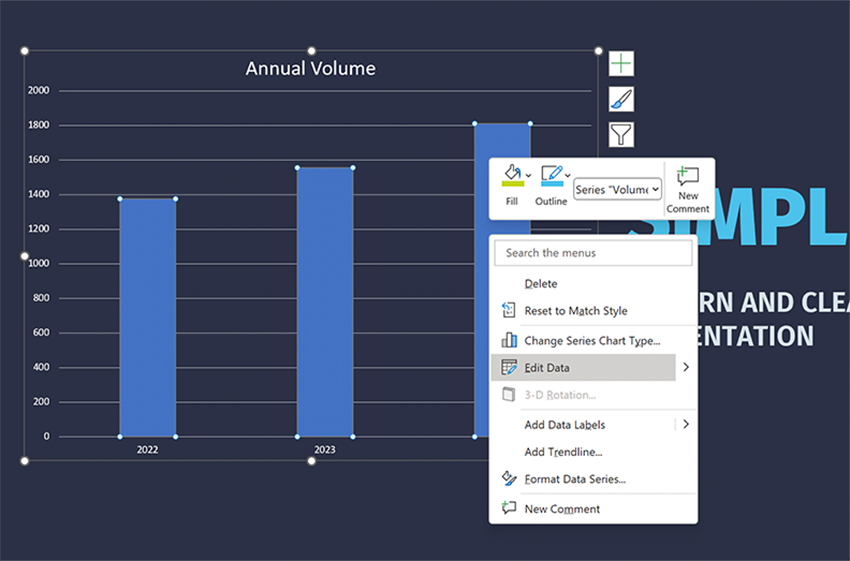Expand the Fill color dropdown arrow

point(529,176)
